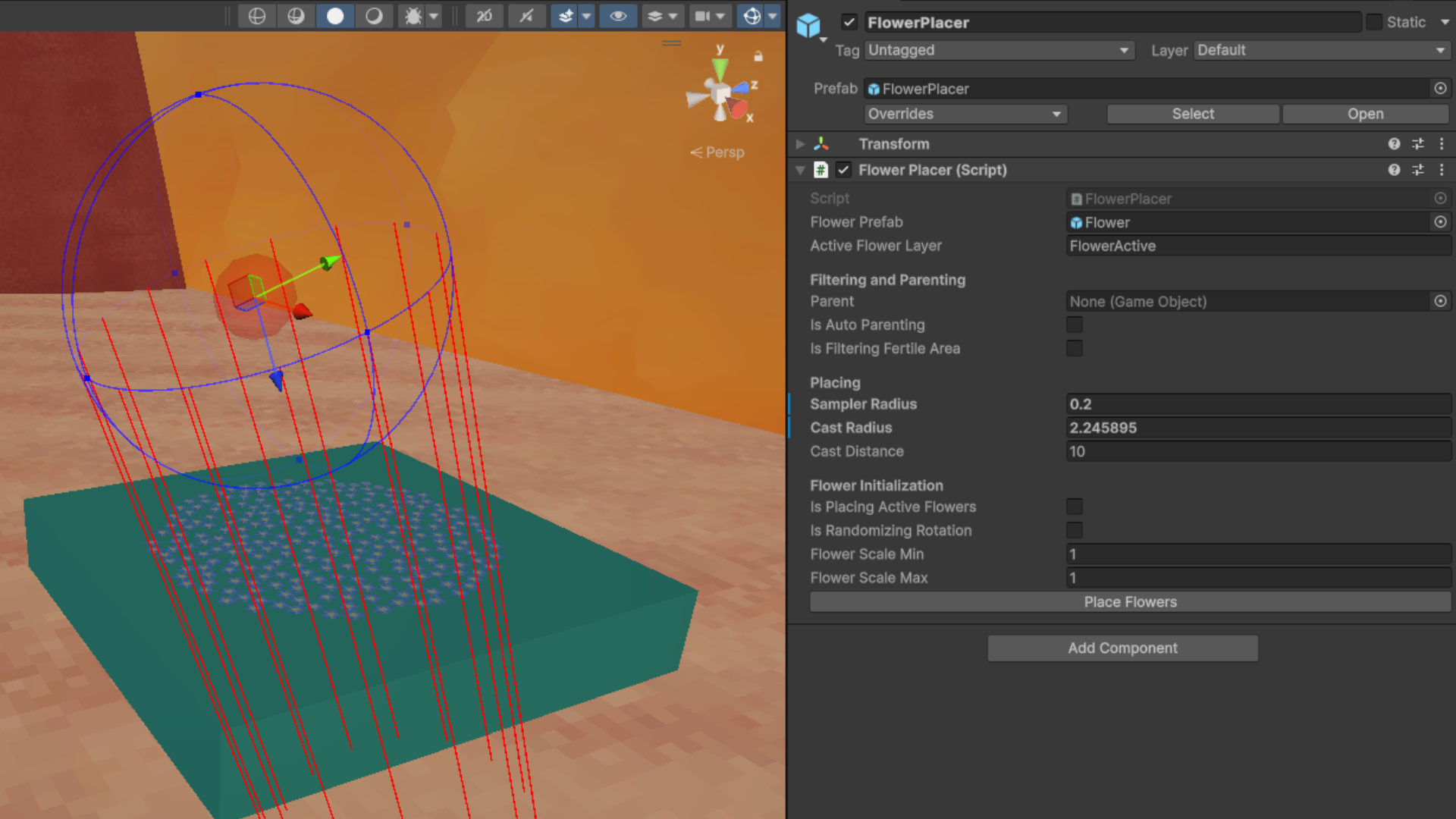Select Wireframe draw mode in Scene toolbar

tap(257, 16)
